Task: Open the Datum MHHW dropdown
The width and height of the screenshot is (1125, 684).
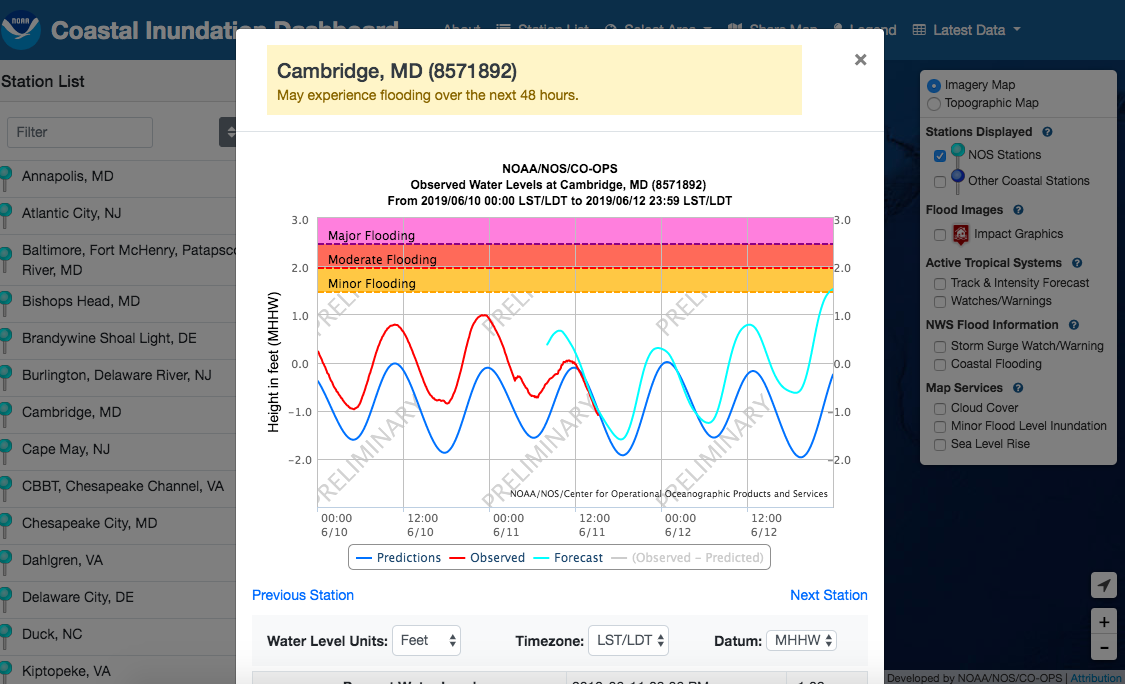Action: [x=801, y=641]
